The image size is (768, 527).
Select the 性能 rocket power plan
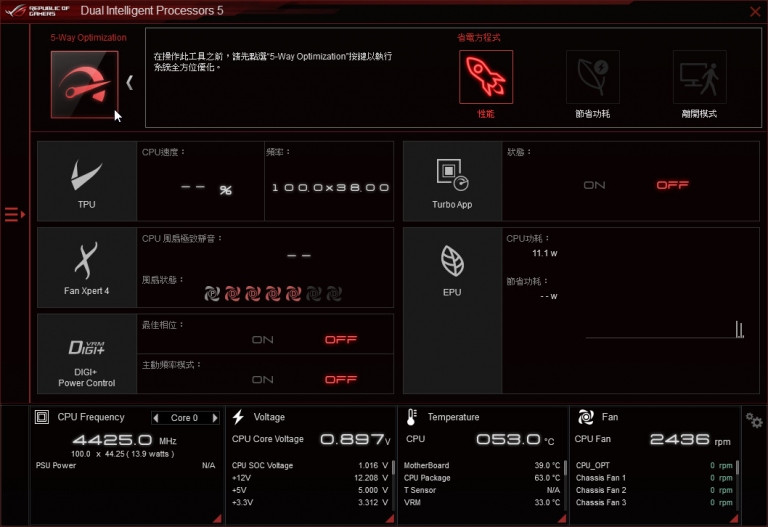486,77
